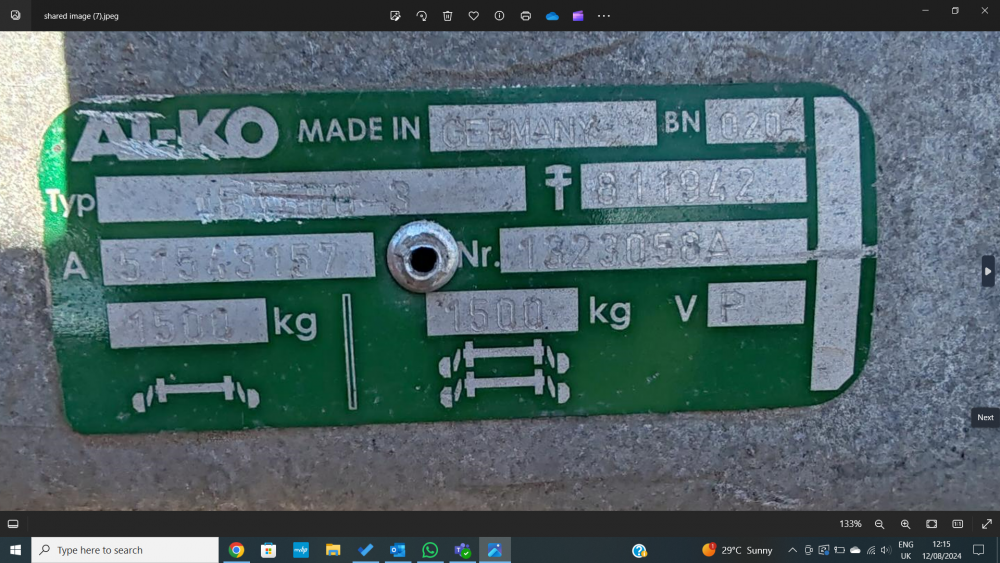1000x563 pixels.
Task: Print the photo
Action: (x=526, y=16)
